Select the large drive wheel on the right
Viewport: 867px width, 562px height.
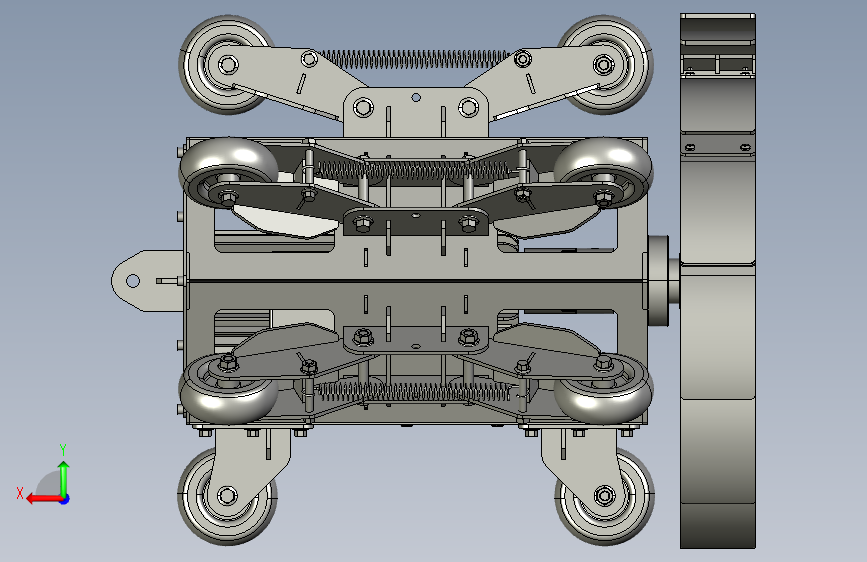coord(718,281)
